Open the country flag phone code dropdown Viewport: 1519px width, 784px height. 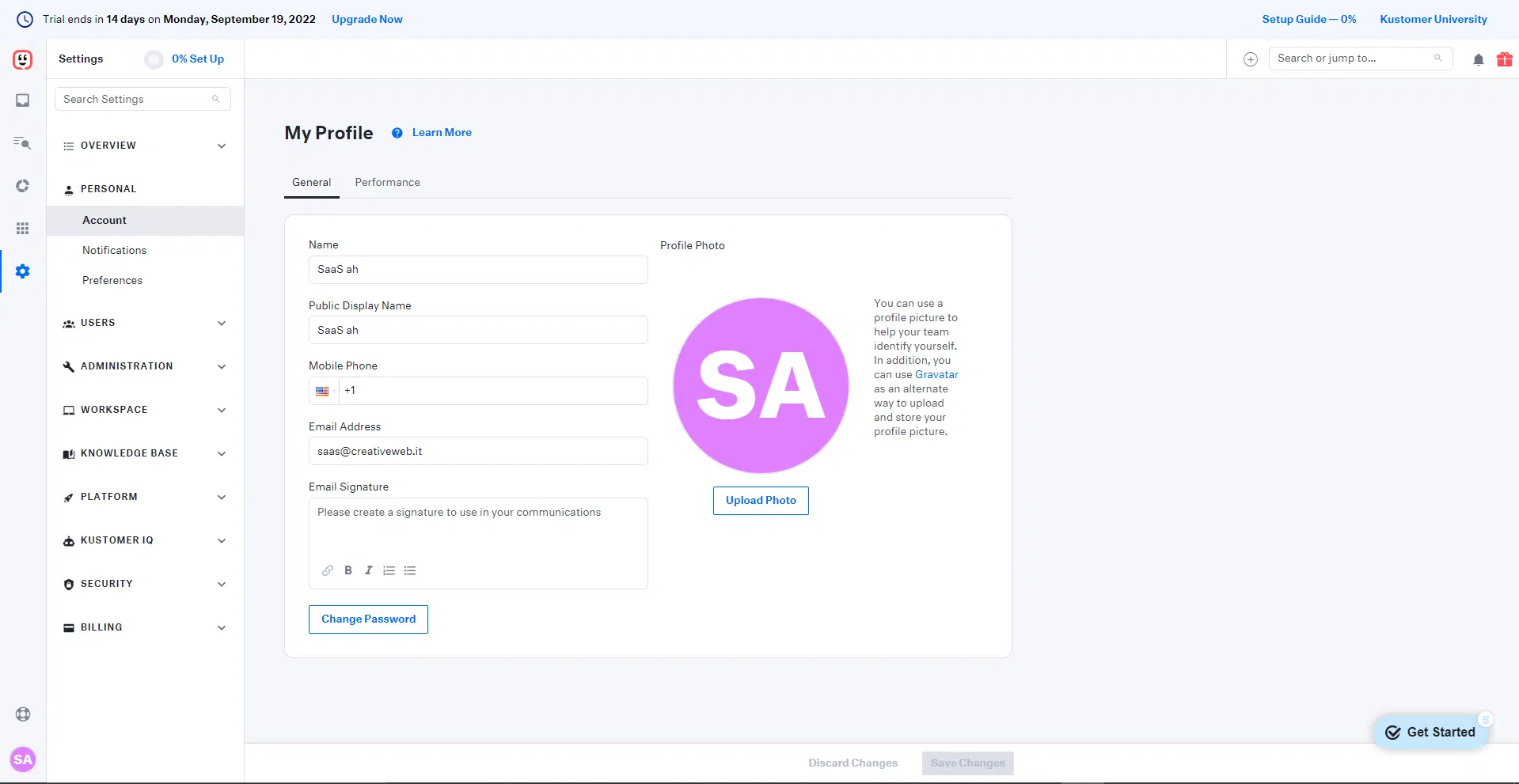point(324,391)
